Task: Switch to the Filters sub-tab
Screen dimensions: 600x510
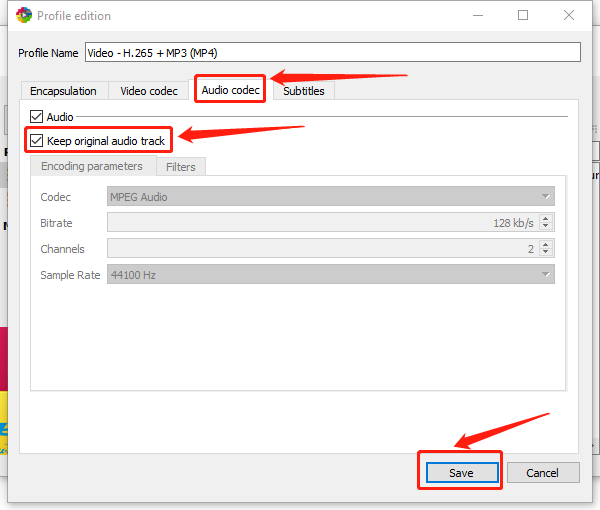Action: [x=181, y=167]
